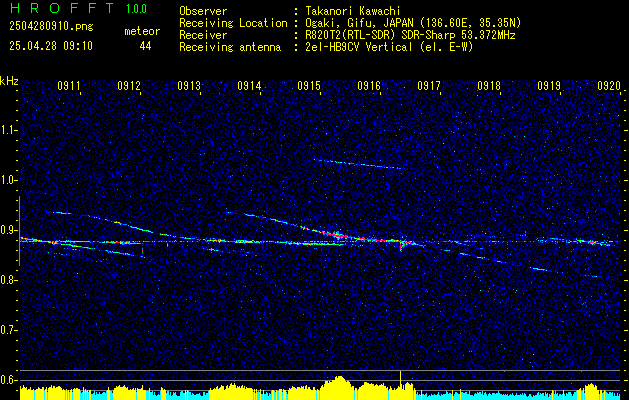
Task: Click the HROFFT 1.0.0 title text
Action: pos(78,8)
